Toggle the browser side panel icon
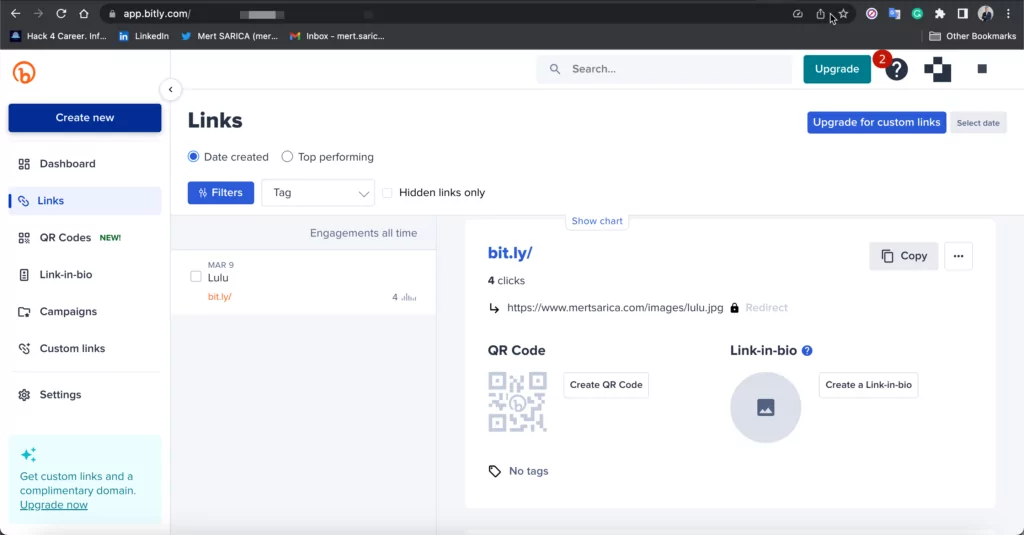Image resolution: width=1024 pixels, height=535 pixels. [x=963, y=14]
